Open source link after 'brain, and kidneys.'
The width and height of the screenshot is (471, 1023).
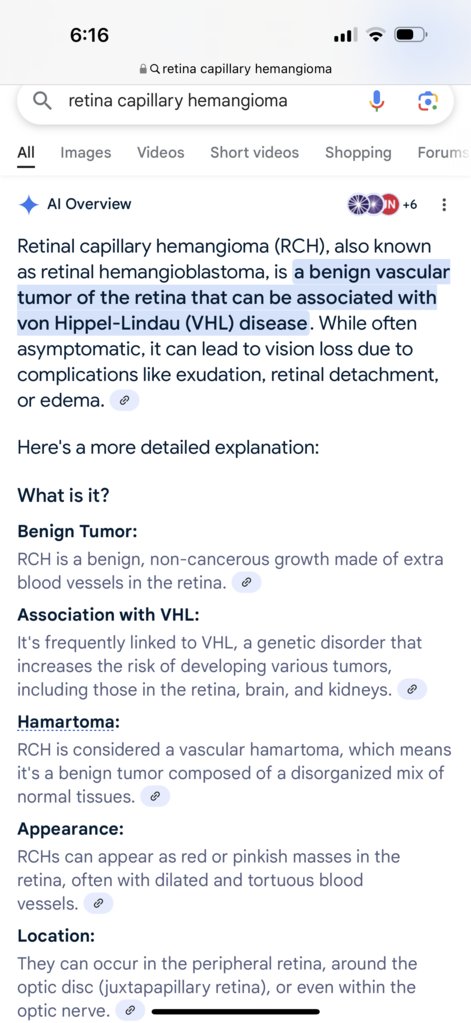(x=412, y=690)
